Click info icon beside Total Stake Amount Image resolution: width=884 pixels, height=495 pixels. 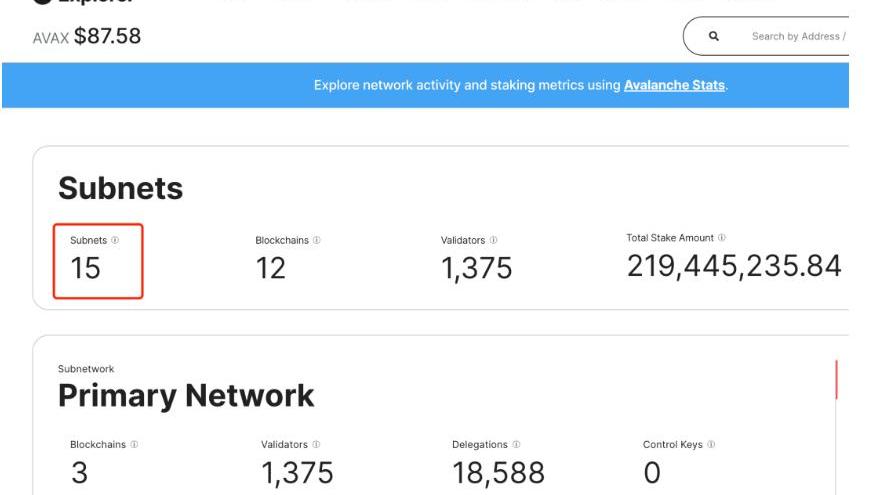[722, 238]
